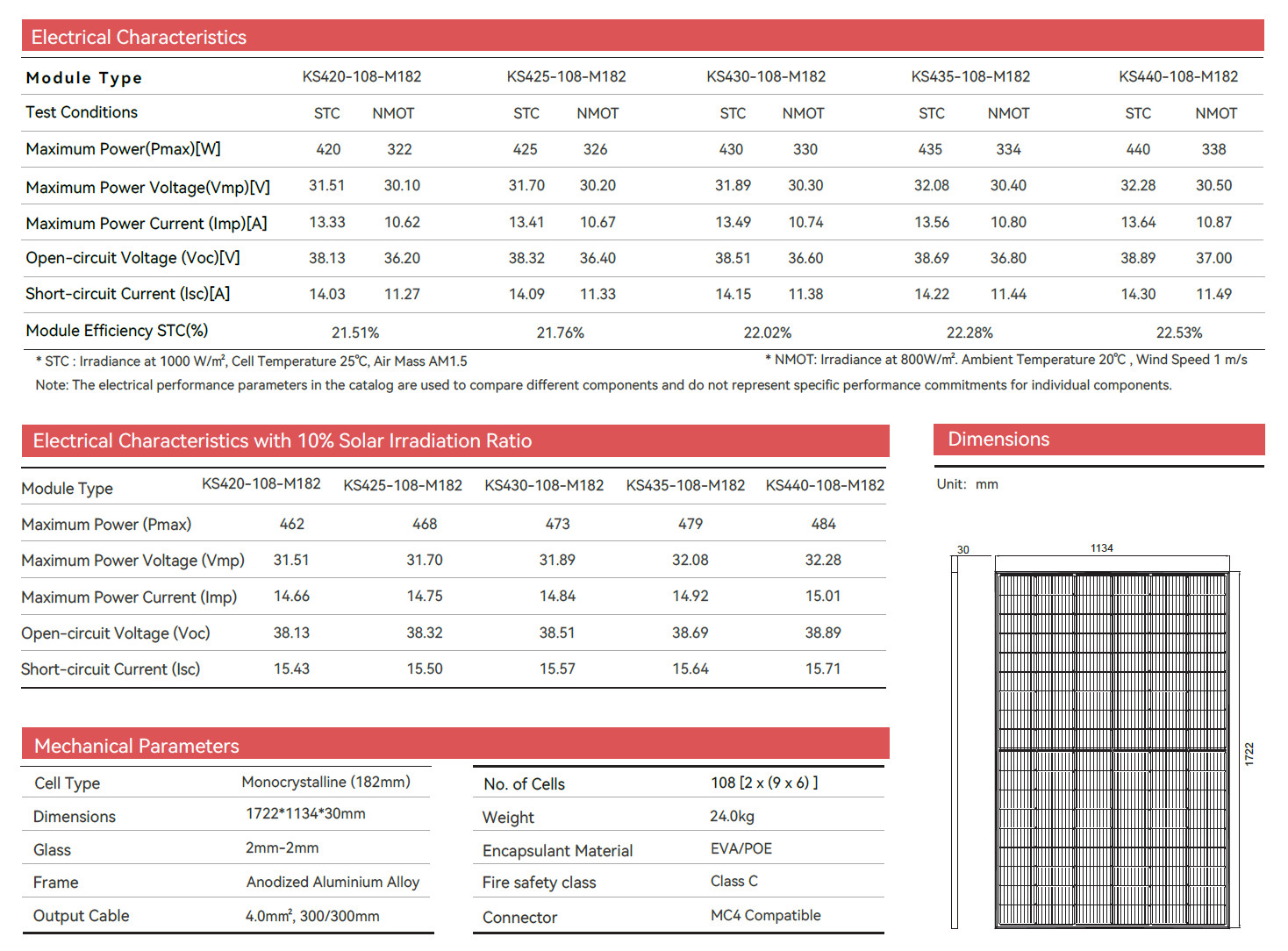
Task: Click the "Note: The electrical performance parameters" line
Action: tap(604, 385)
